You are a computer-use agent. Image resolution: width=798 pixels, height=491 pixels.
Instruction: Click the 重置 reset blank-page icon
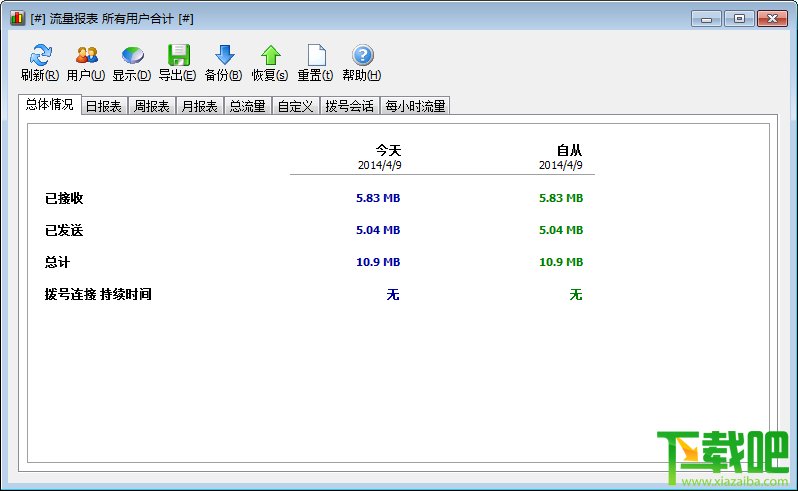[317, 55]
